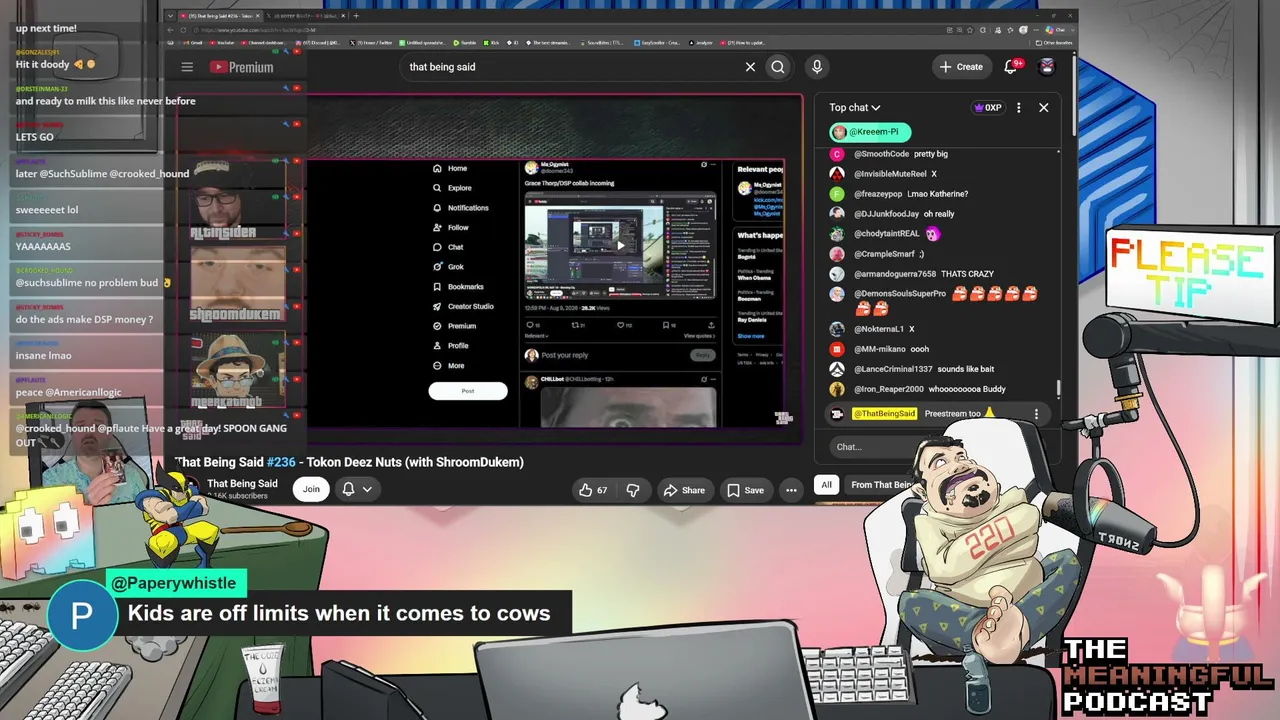1280x720 pixels.
Task: Bookmark the Ms_Ogynist tweet
Action: point(666,325)
